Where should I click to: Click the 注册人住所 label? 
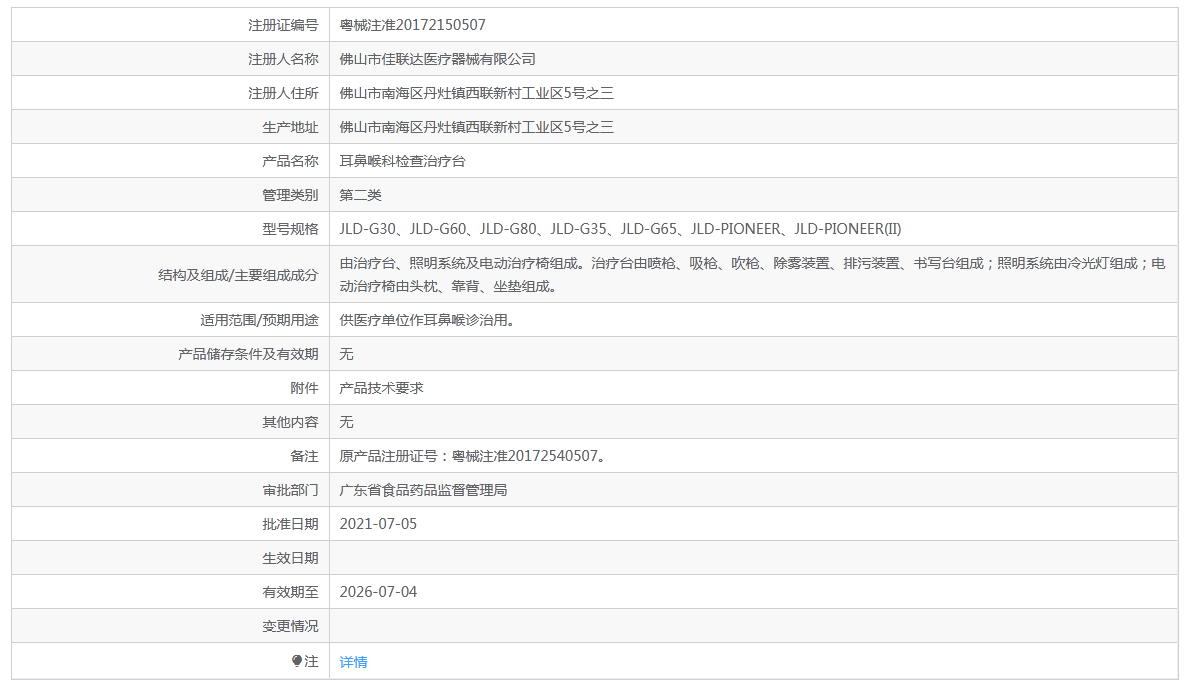tap(283, 93)
